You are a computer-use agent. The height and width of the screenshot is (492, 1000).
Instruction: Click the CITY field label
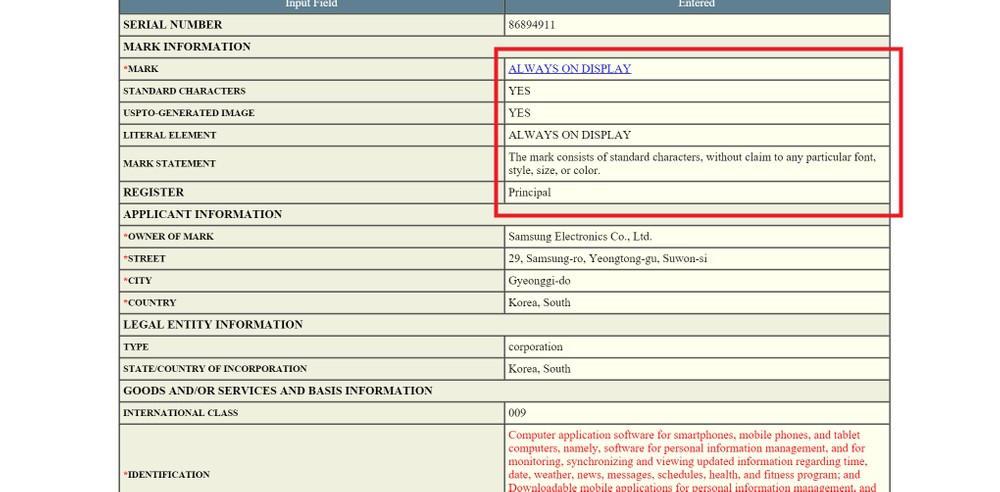coord(137,281)
